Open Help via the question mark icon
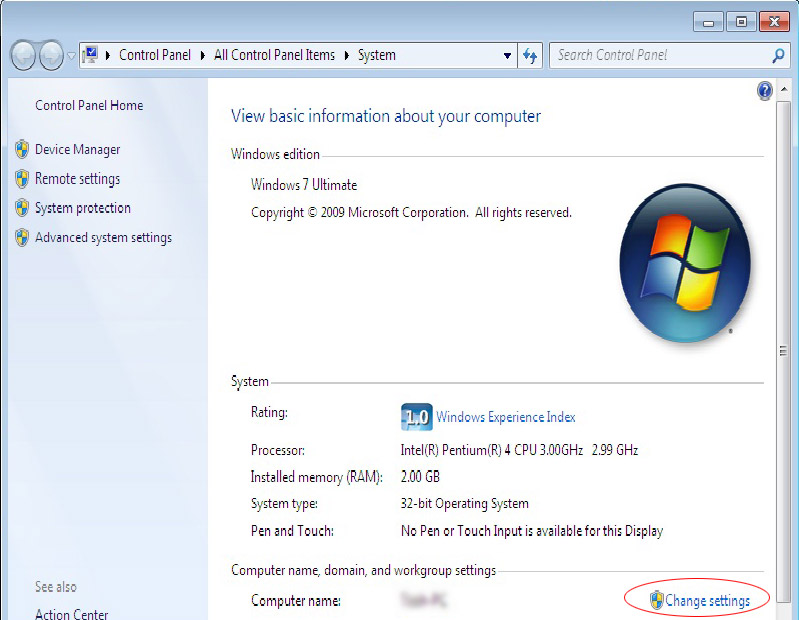 pyautogui.click(x=764, y=91)
